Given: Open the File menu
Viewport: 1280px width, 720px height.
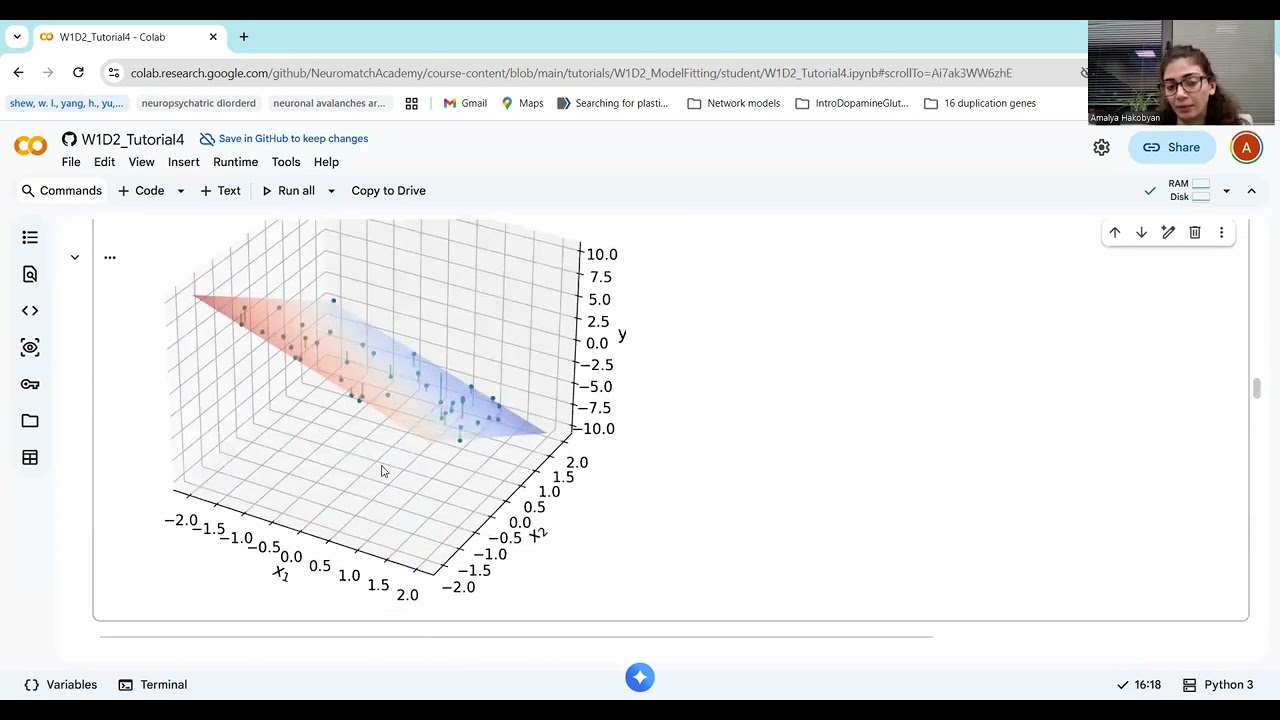Looking at the screenshot, I should (71, 162).
